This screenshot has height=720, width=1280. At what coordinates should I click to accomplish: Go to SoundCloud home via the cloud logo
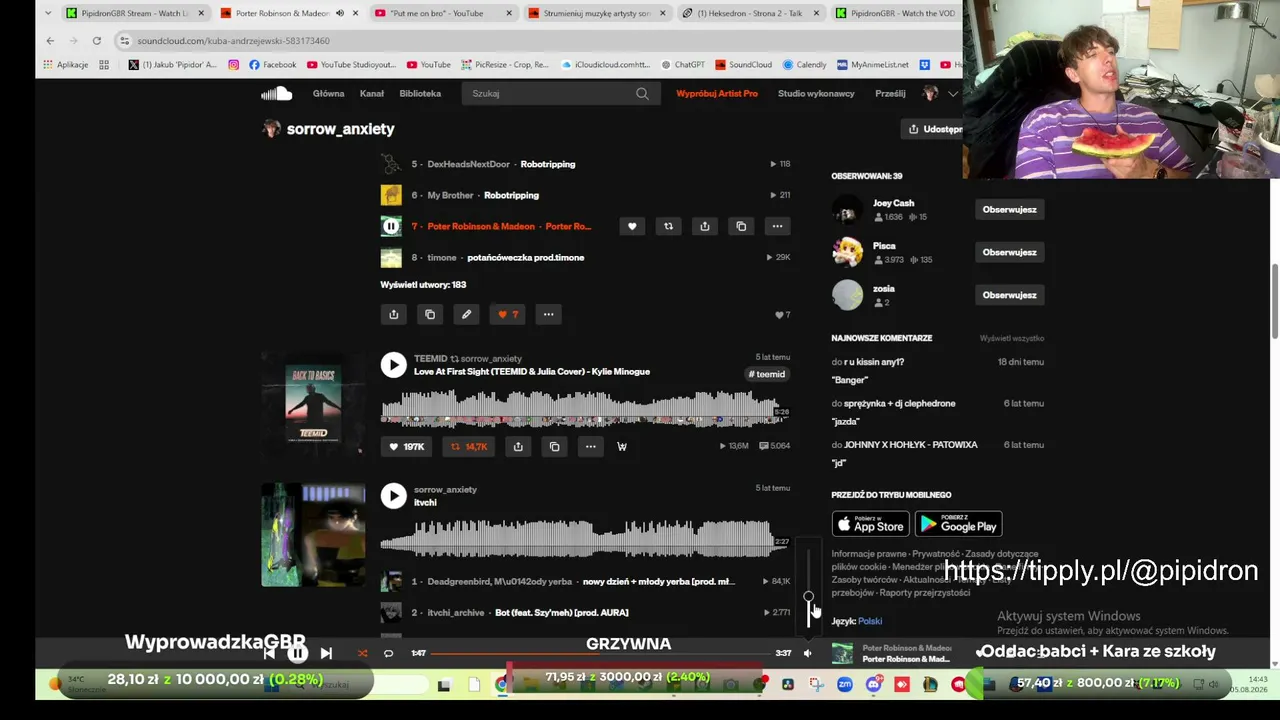276,93
